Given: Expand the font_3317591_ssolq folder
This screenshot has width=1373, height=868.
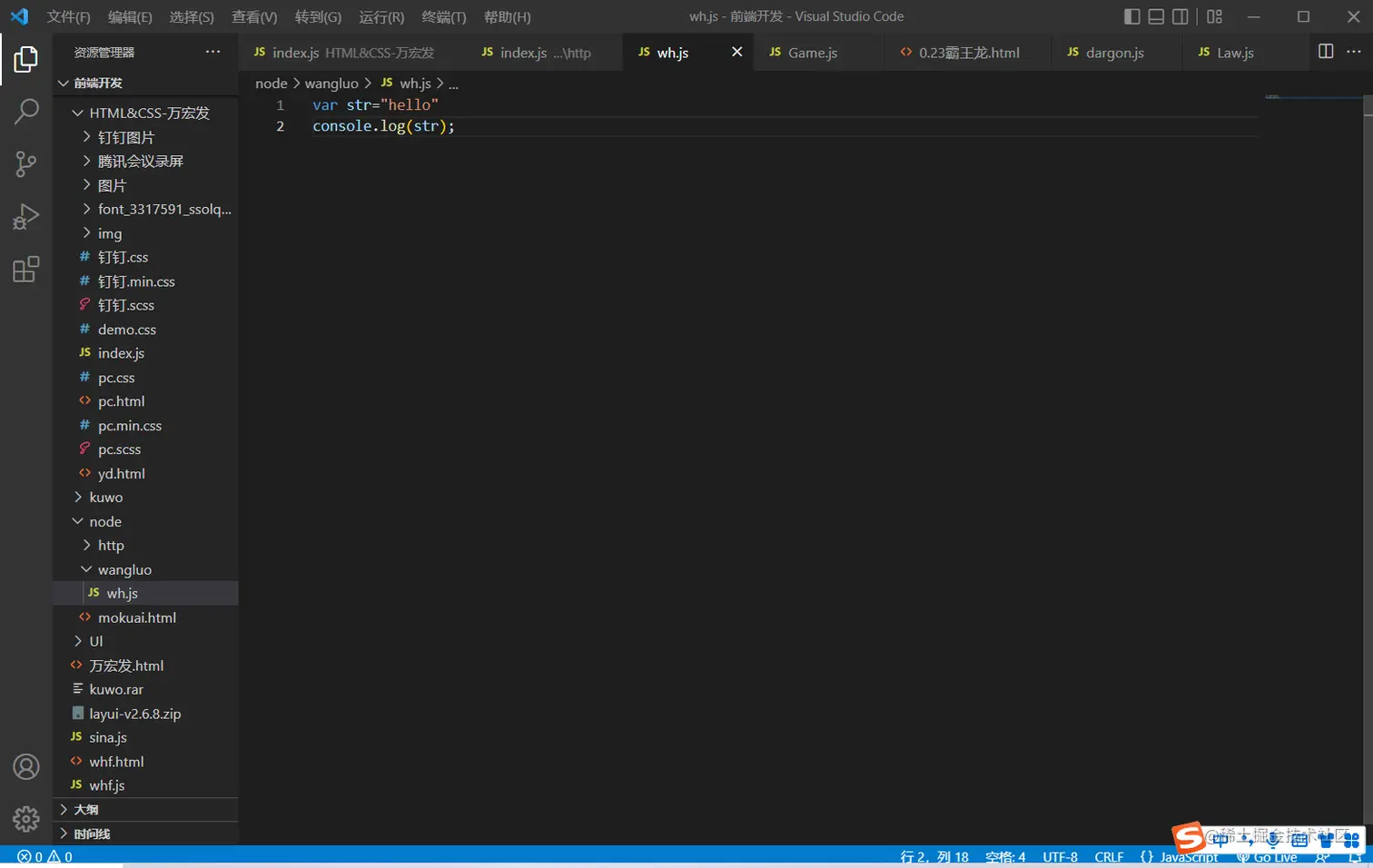Looking at the screenshot, I should 145,209.
